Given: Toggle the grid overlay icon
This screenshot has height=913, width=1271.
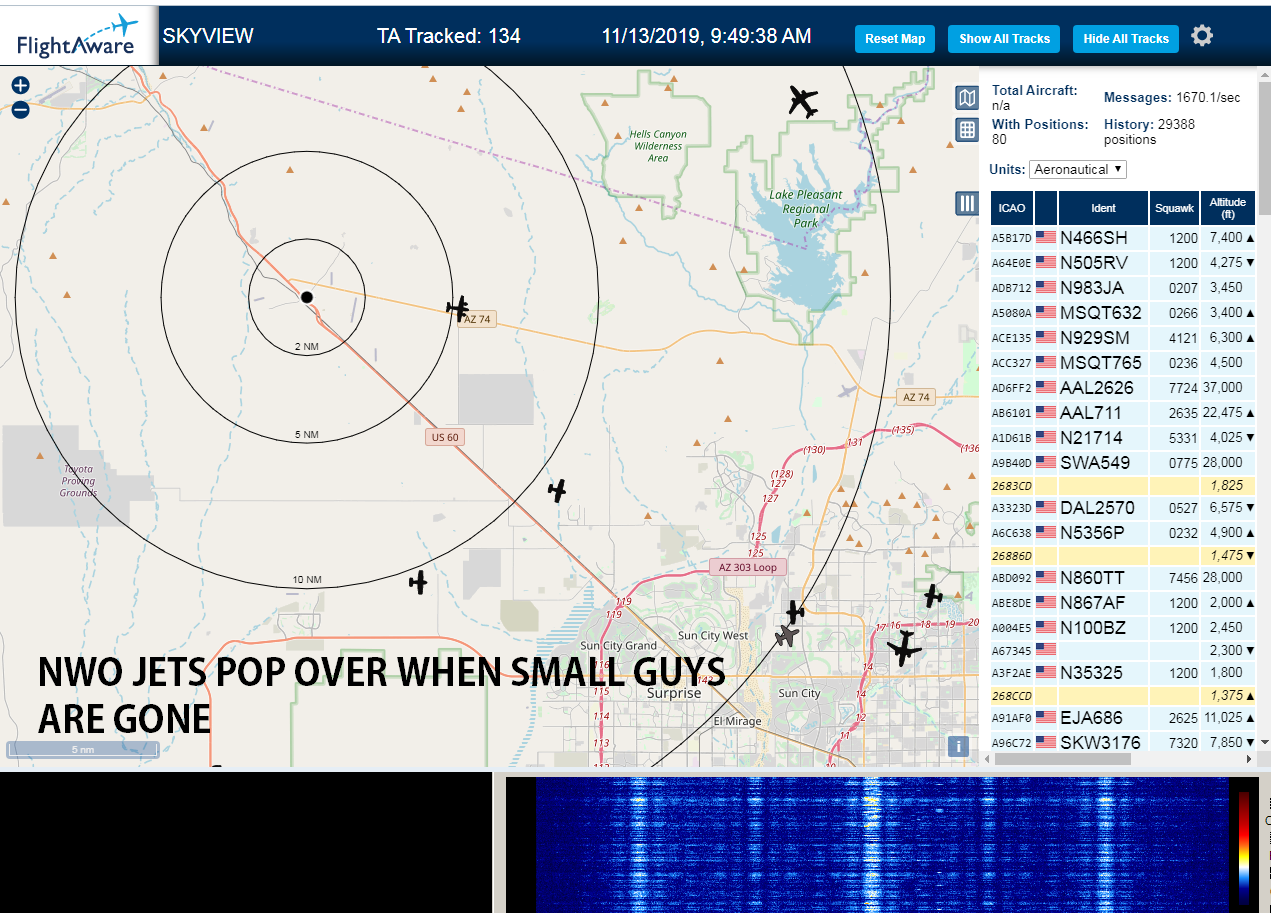Looking at the screenshot, I should coord(967,129).
